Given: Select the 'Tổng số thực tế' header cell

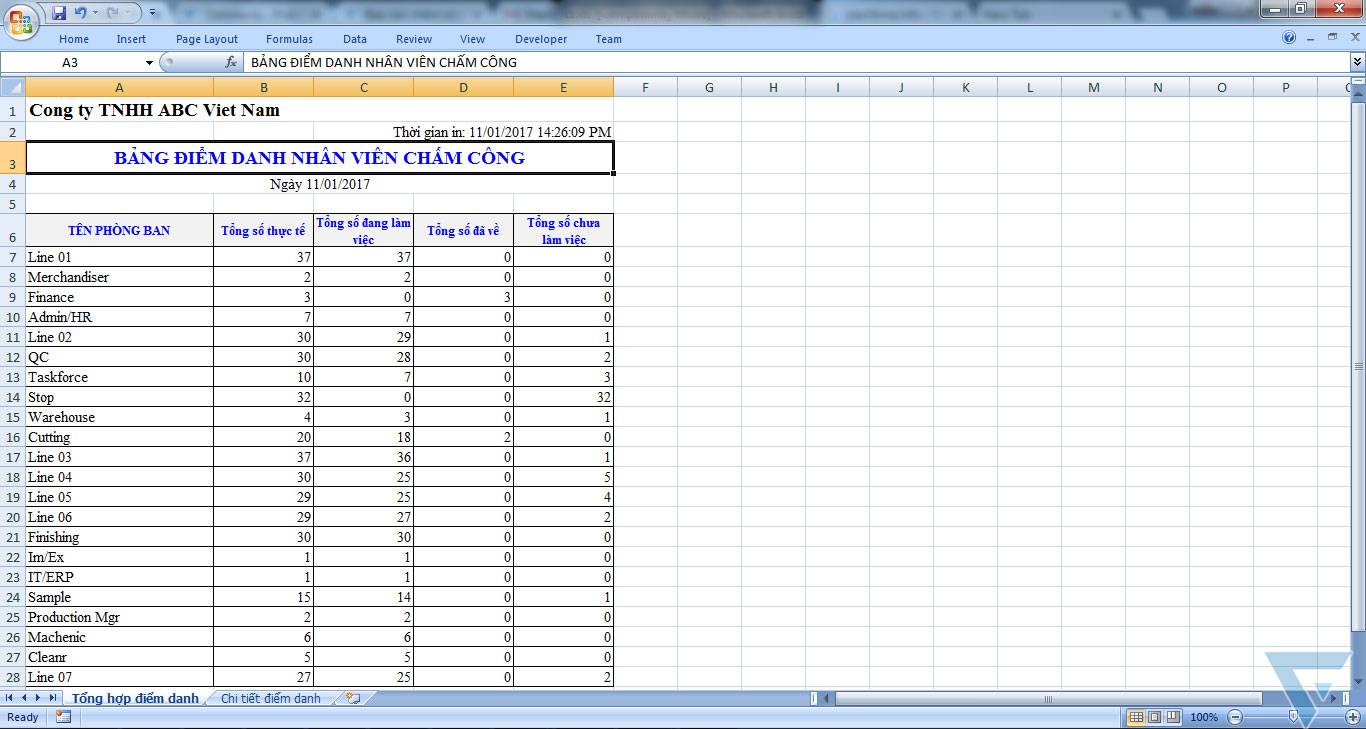Looking at the screenshot, I should tap(264, 230).
